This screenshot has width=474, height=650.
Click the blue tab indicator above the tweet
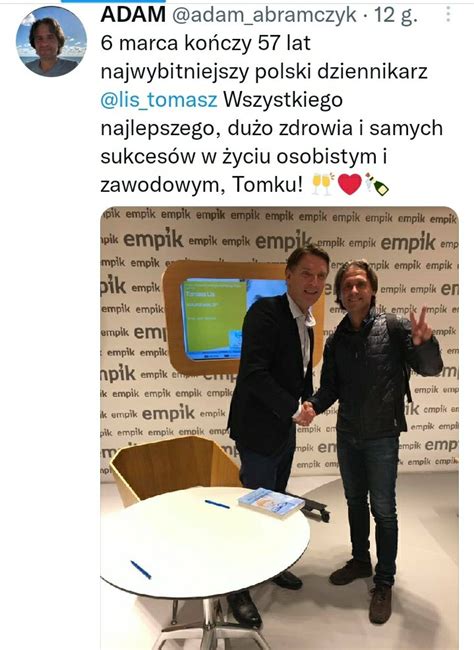coord(113,1)
